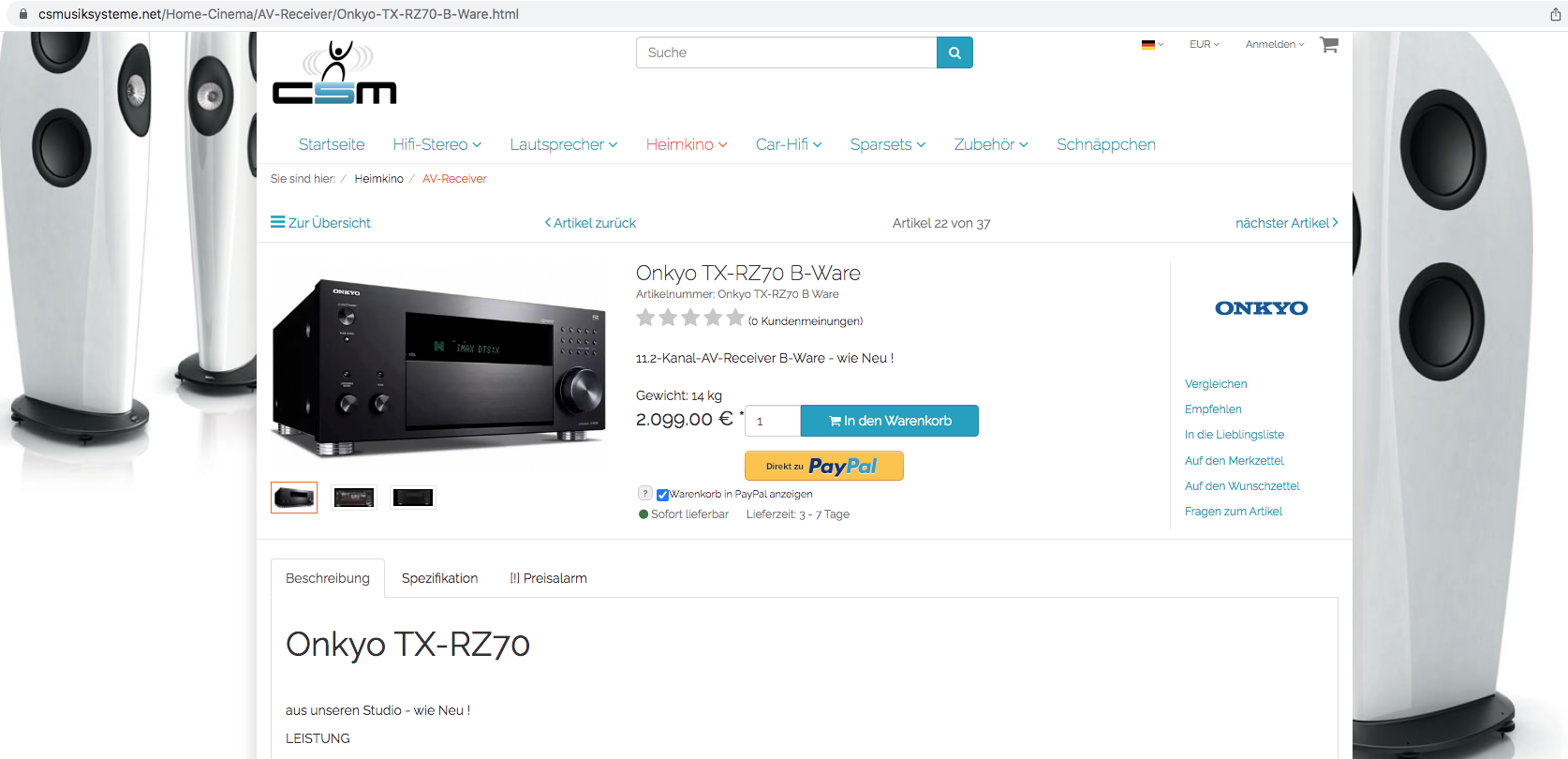This screenshot has height=759, width=1568.
Task: Expand the Anmelden dropdown
Action: [1275, 44]
